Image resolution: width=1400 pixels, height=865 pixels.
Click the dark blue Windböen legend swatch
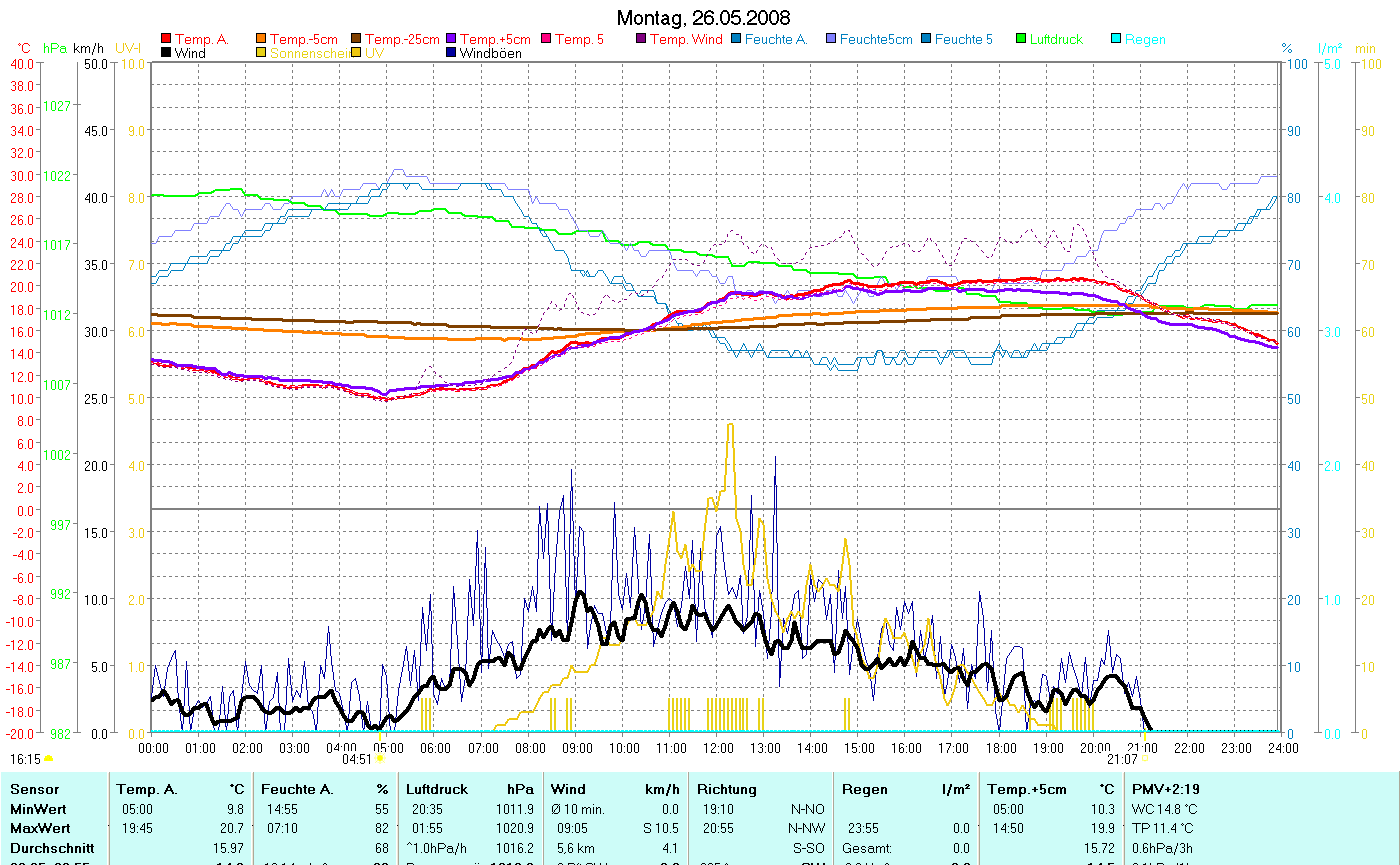point(452,53)
